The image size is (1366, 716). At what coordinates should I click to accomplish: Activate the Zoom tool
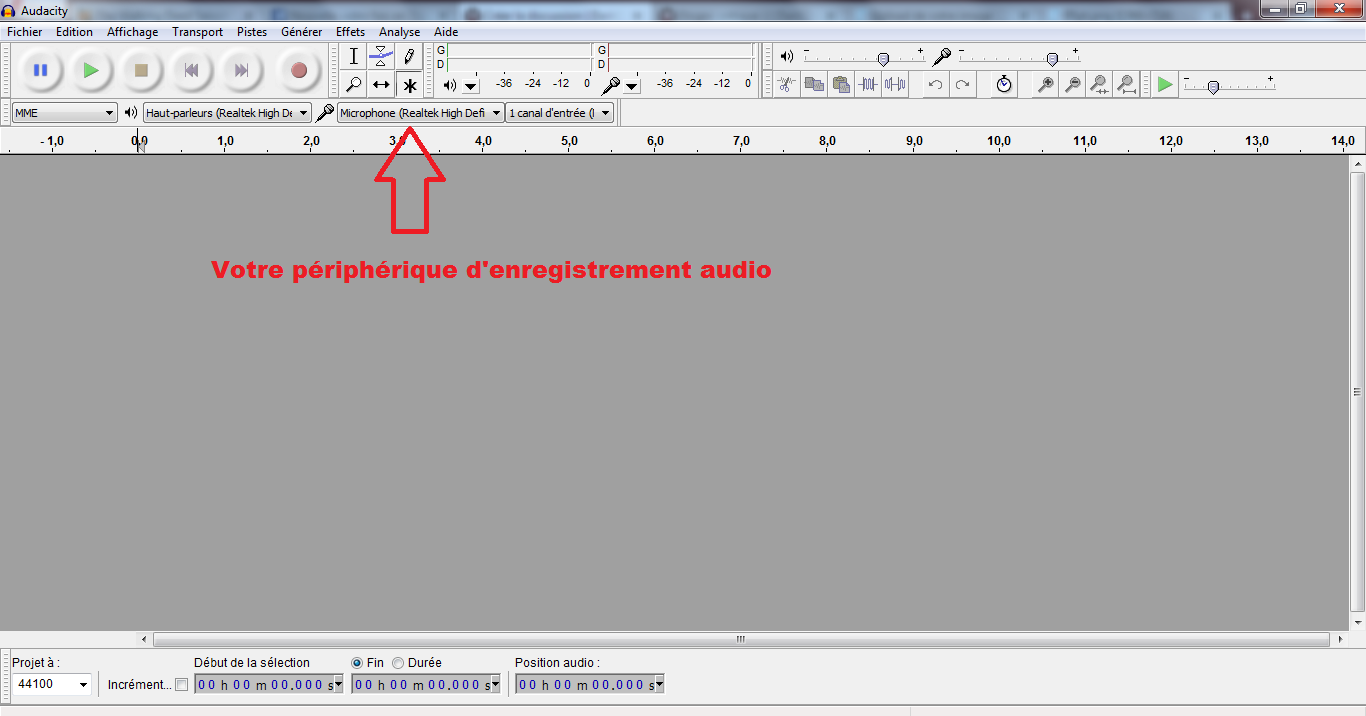[353, 84]
